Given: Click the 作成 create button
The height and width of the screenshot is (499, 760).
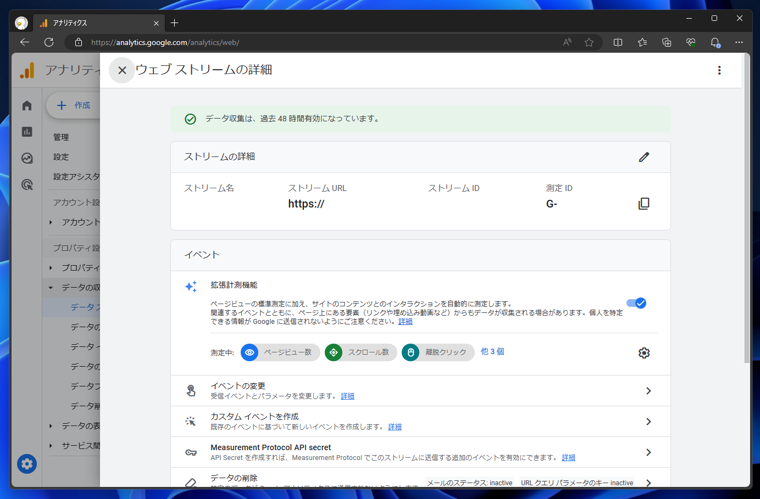Looking at the screenshot, I should [74, 106].
